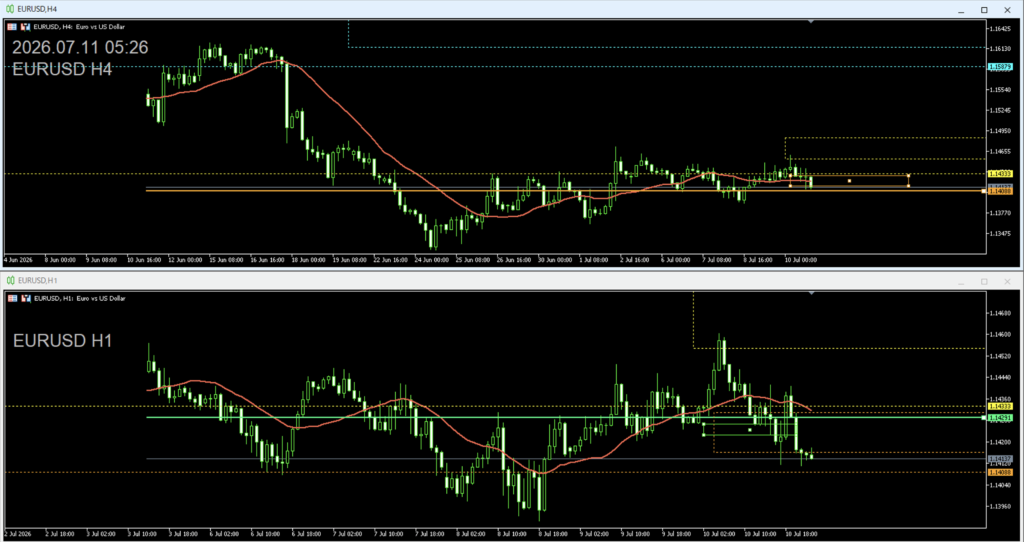
Task: Click the '8 Jul 02:00' label on H1 time axis
Action: [473, 534]
